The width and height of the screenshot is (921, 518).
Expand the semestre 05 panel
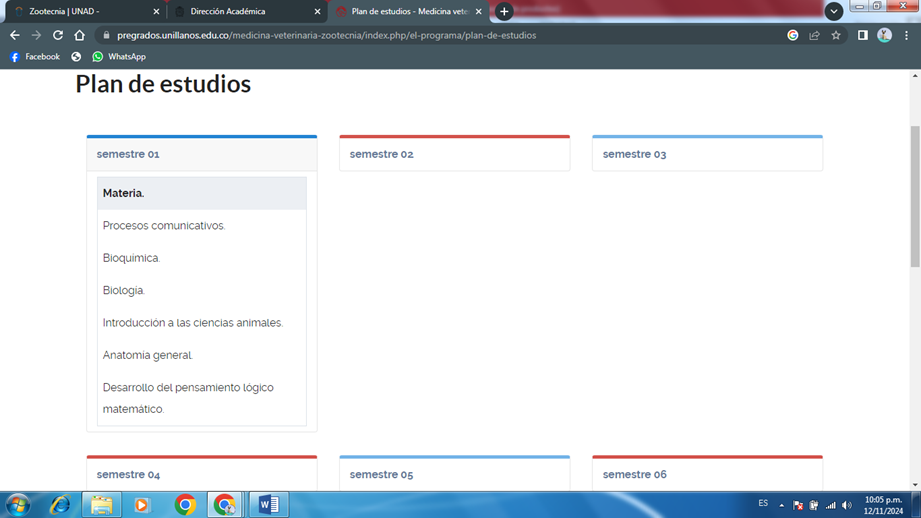coord(382,474)
